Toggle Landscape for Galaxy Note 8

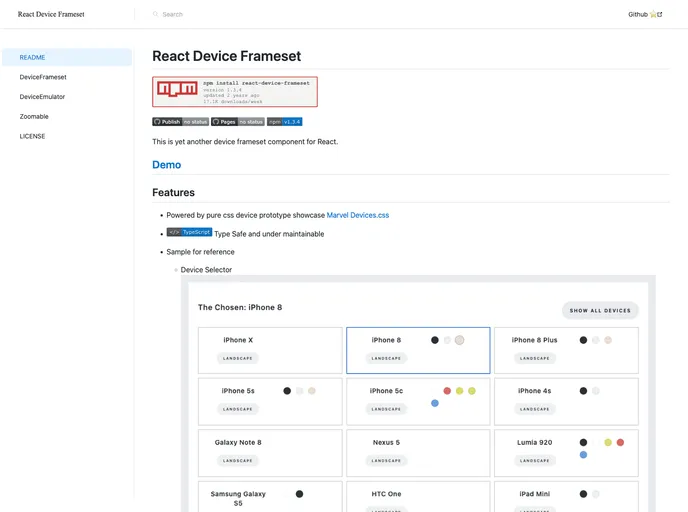(x=237, y=460)
